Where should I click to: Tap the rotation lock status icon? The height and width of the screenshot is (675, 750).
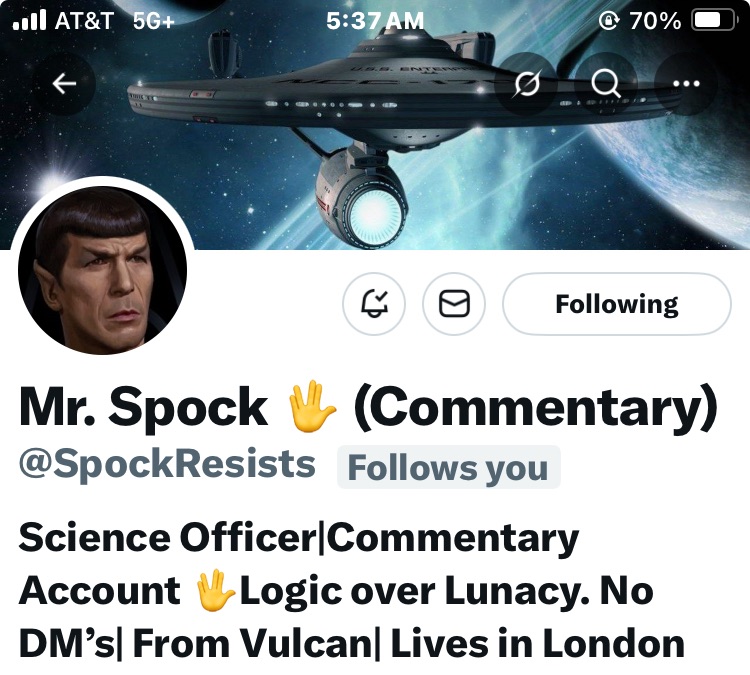[x=608, y=21]
